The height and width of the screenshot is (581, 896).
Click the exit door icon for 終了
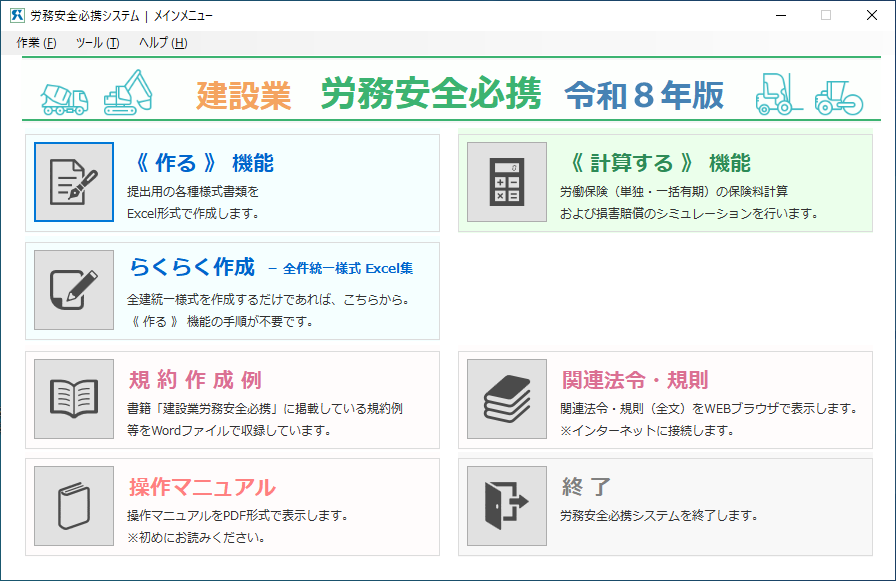(507, 506)
